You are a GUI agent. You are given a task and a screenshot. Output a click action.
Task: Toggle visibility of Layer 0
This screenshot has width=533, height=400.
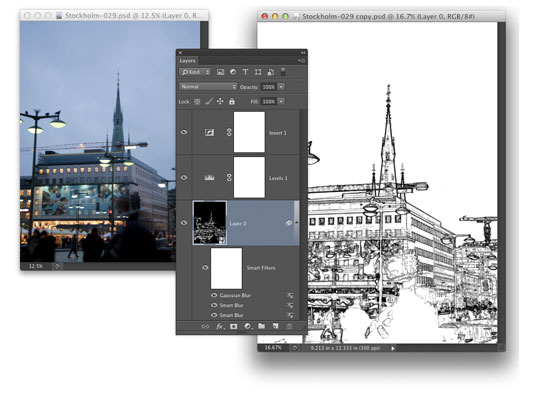[x=184, y=223]
